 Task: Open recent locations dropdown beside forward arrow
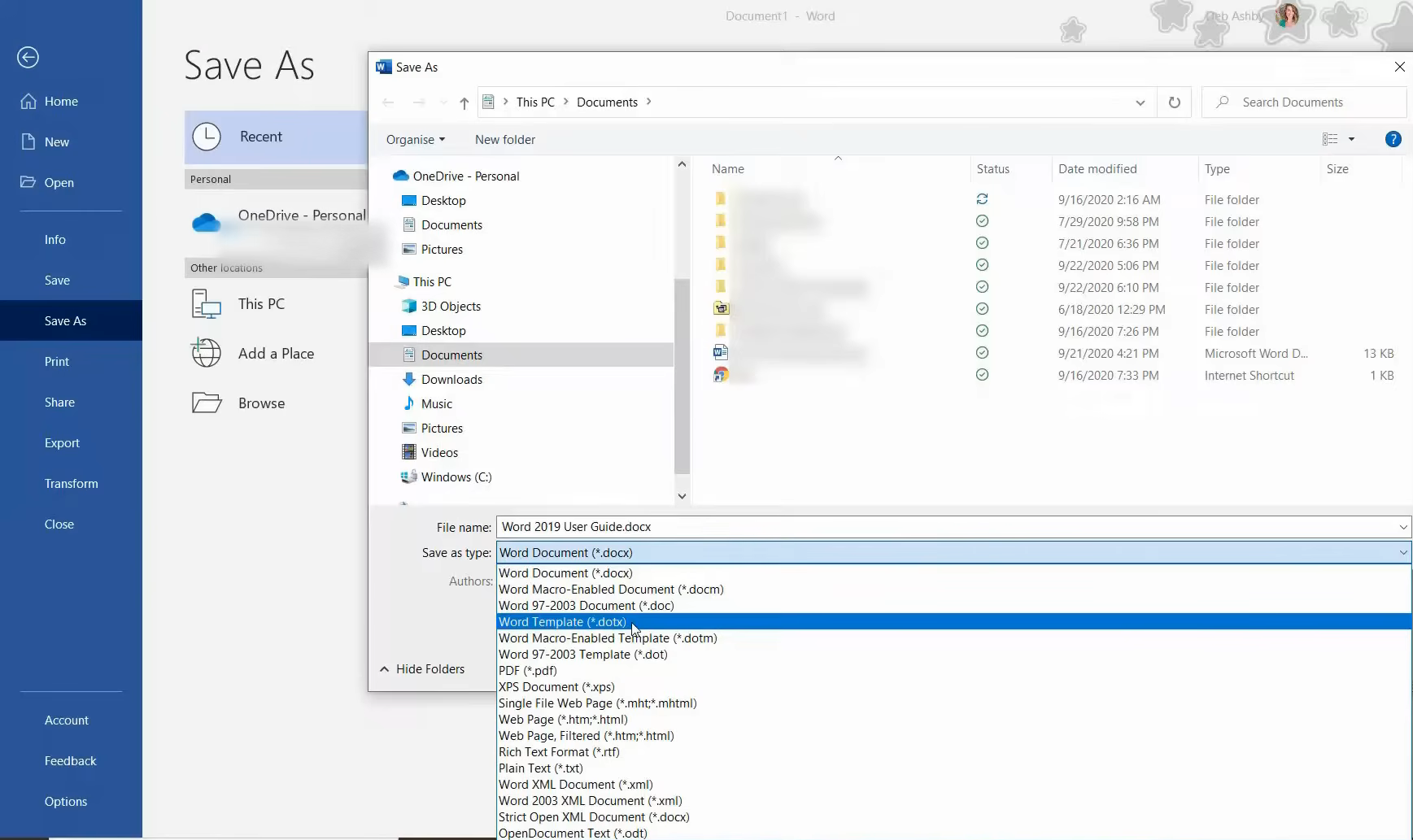[x=443, y=102]
